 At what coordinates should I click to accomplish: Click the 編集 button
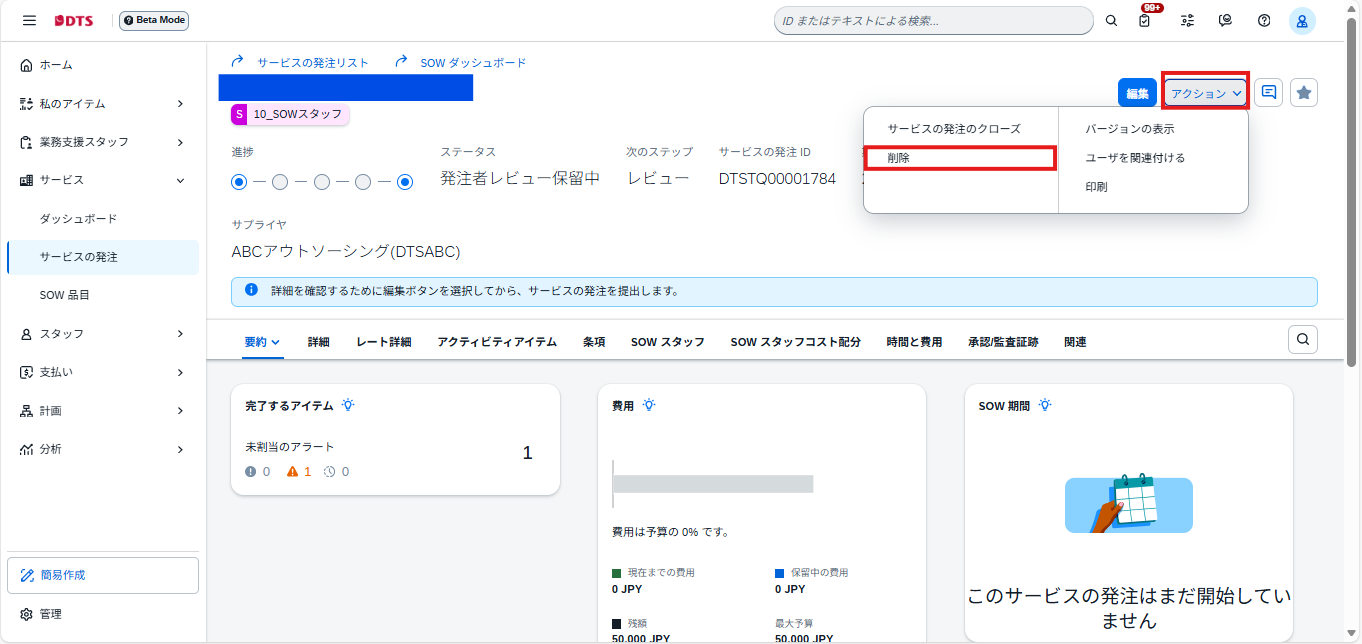coord(1137,93)
